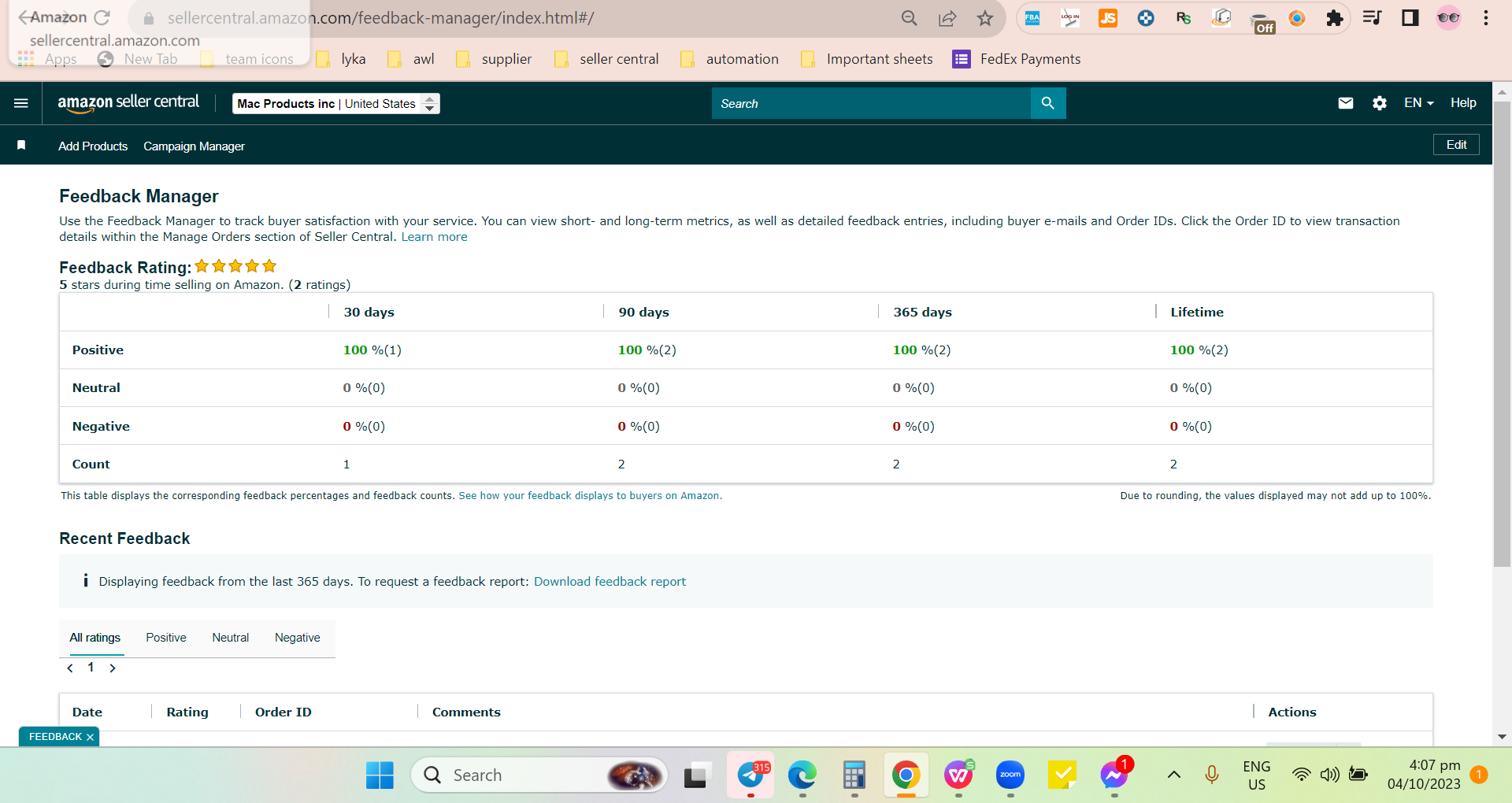This screenshot has height=803, width=1512.
Task: Click the zoom magnifier icon in address bar
Action: click(x=910, y=18)
